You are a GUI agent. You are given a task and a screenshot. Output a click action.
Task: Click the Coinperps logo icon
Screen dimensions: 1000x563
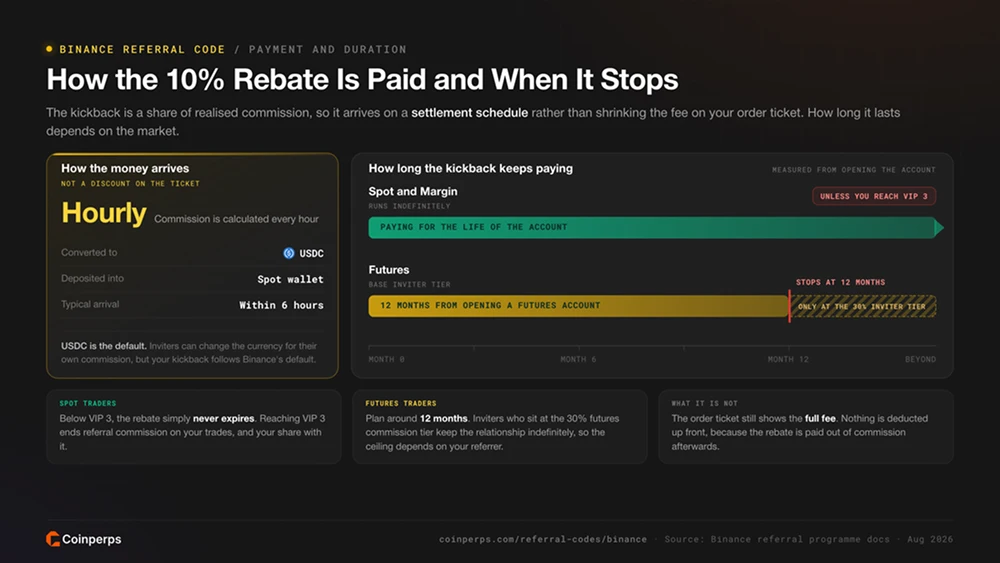[53, 539]
